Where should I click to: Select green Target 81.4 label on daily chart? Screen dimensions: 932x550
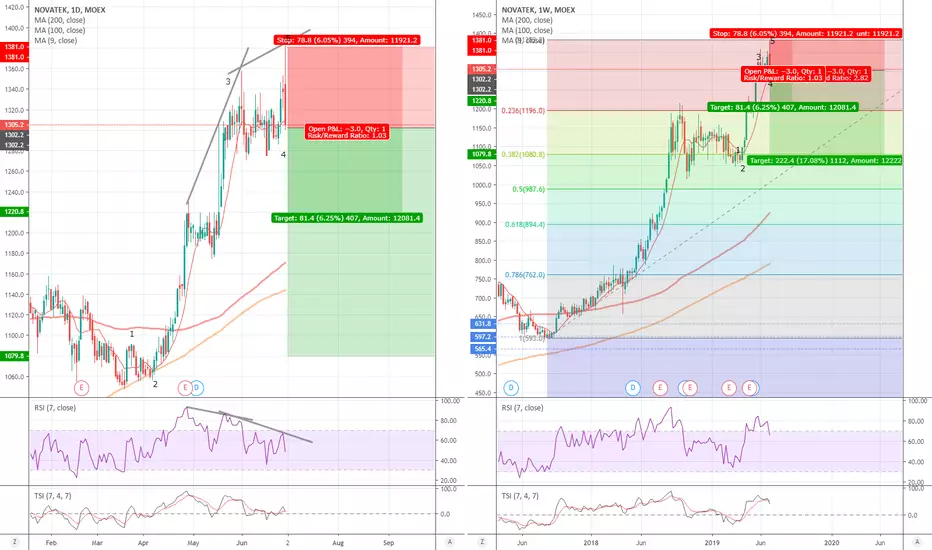point(347,218)
